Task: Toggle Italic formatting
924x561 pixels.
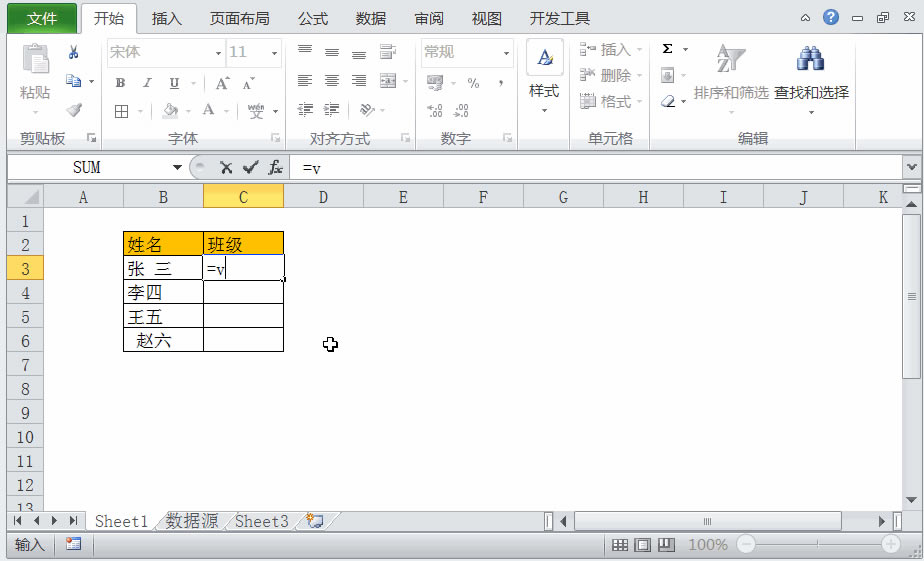Action: coord(147,83)
